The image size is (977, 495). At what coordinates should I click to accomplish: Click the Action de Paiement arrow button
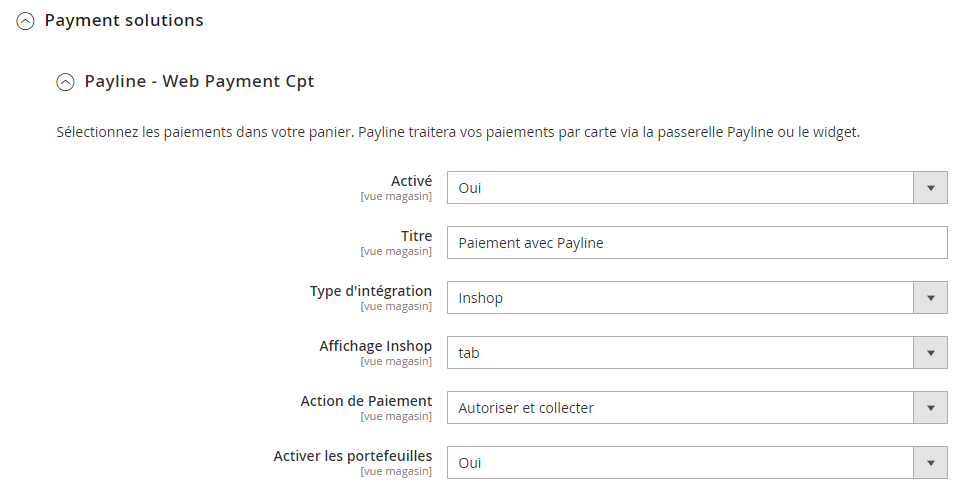coord(930,407)
